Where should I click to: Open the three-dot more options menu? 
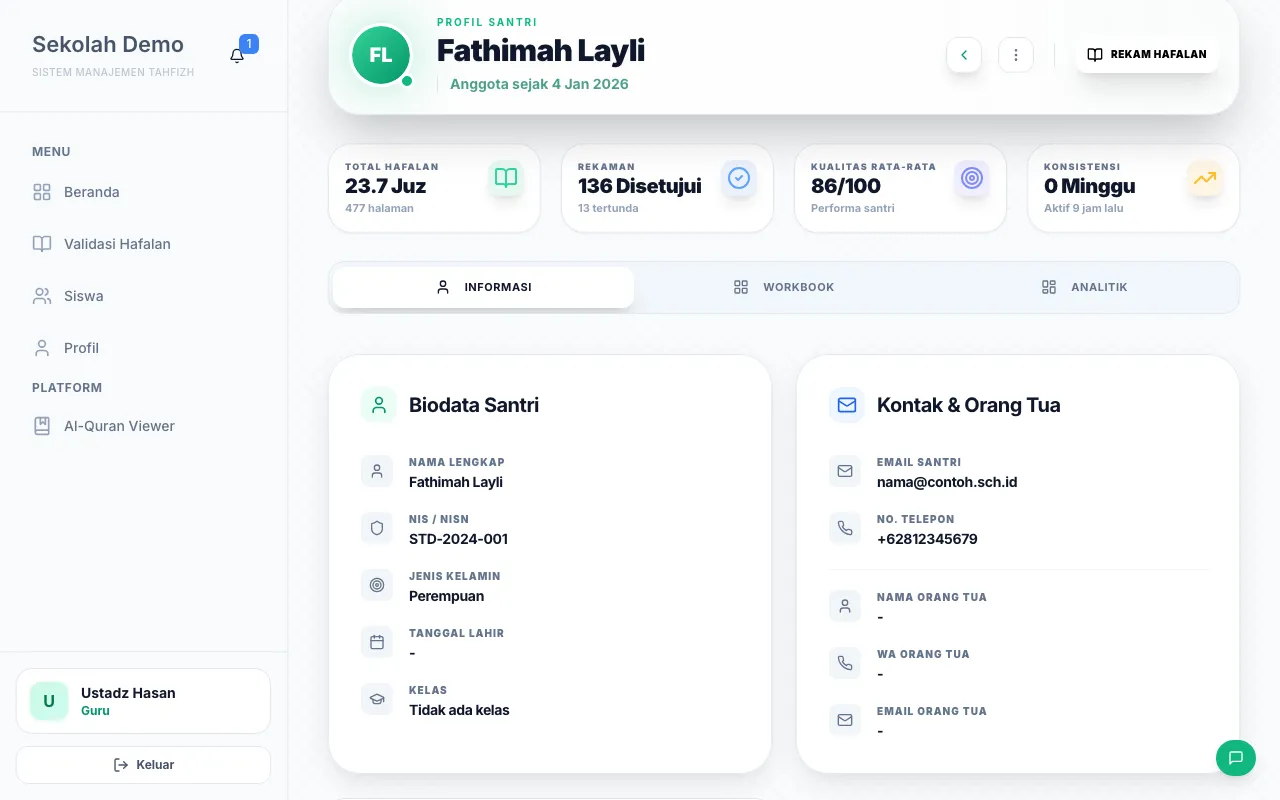click(1016, 55)
